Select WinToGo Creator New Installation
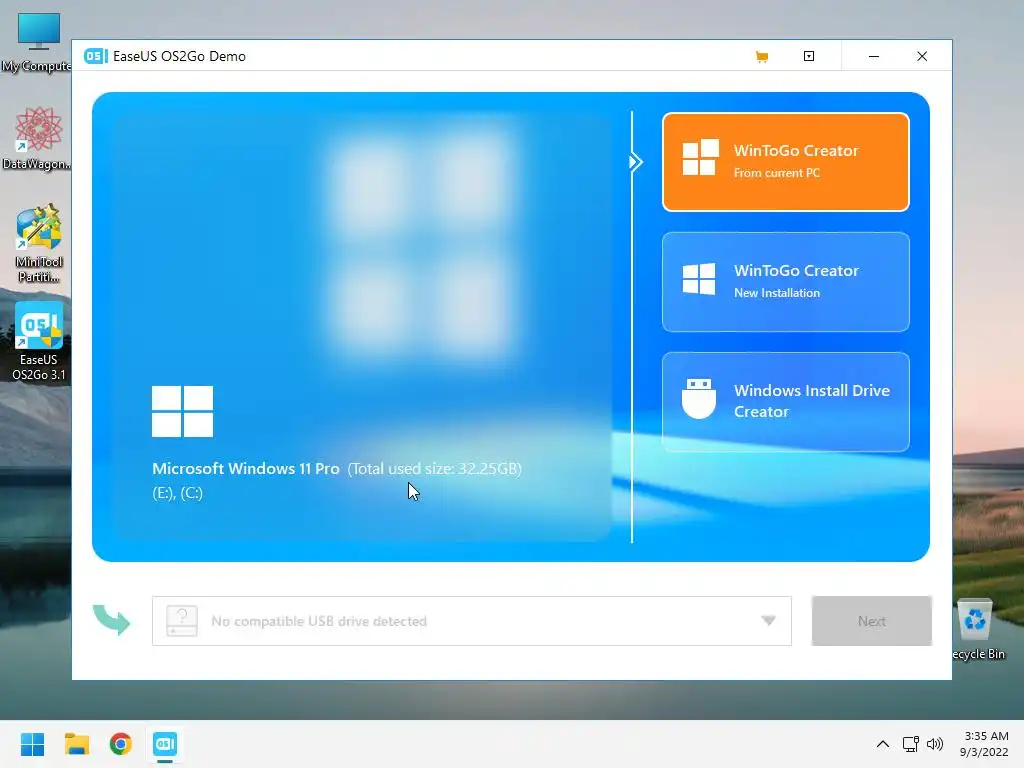 click(x=786, y=282)
